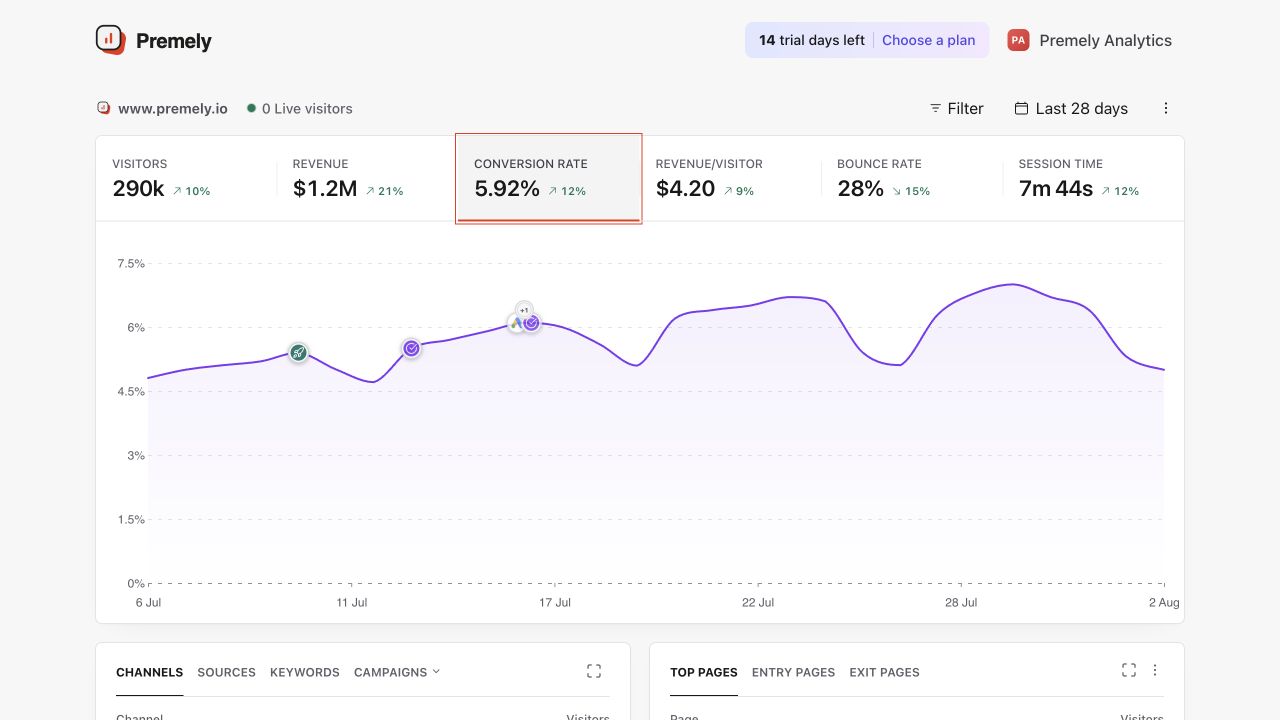The width and height of the screenshot is (1280, 720).
Task: Click the green rocket launch annotation marker
Action: [298, 352]
